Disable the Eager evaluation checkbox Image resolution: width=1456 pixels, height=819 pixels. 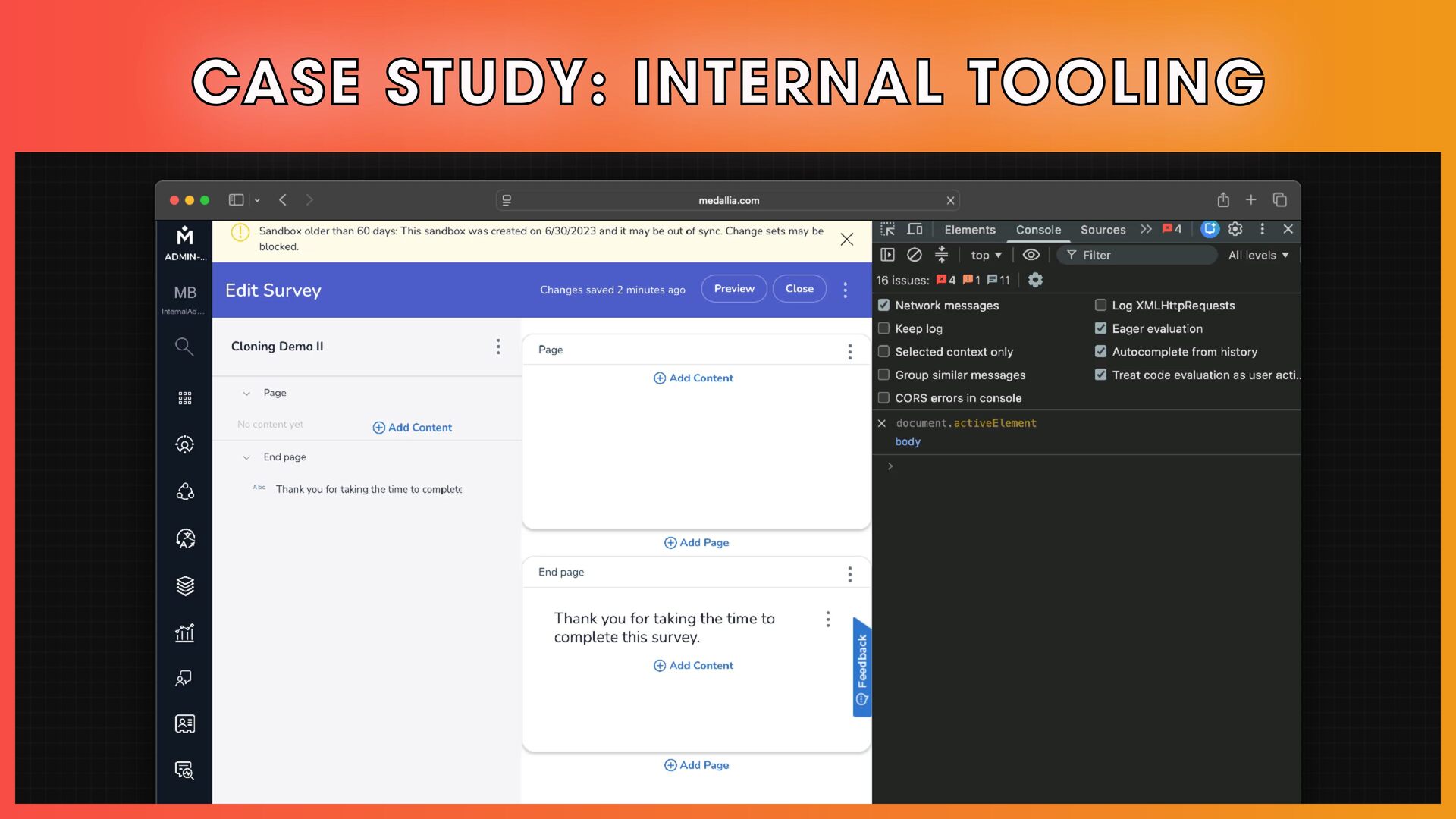[1100, 328]
